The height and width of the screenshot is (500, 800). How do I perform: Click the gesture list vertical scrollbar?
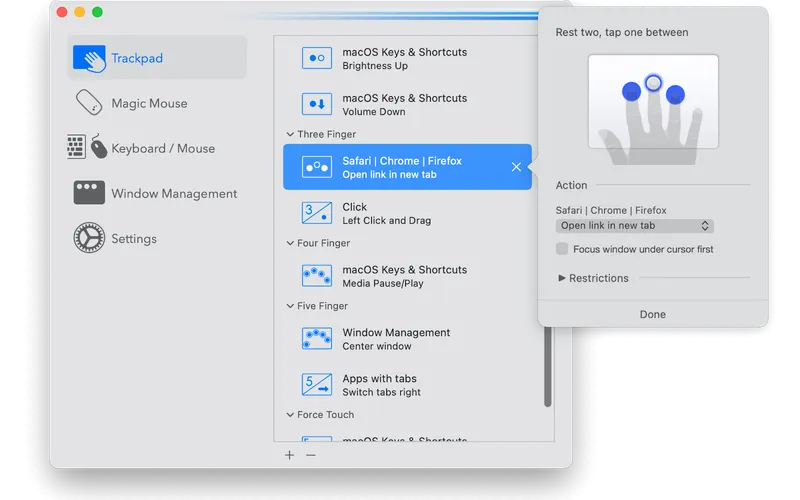coord(547,366)
